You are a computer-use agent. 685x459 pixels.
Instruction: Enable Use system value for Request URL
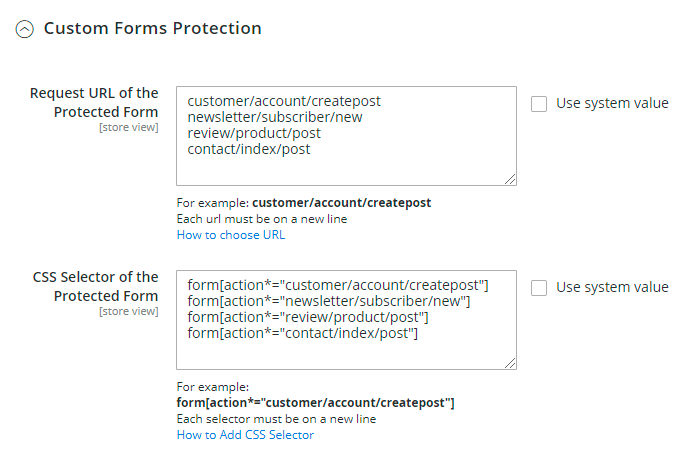click(539, 104)
